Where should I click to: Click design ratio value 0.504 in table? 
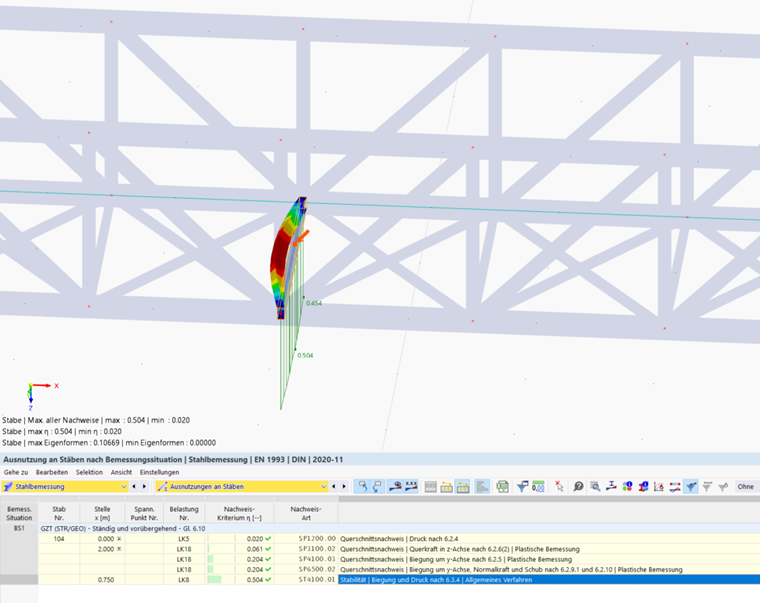(x=254, y=580)
